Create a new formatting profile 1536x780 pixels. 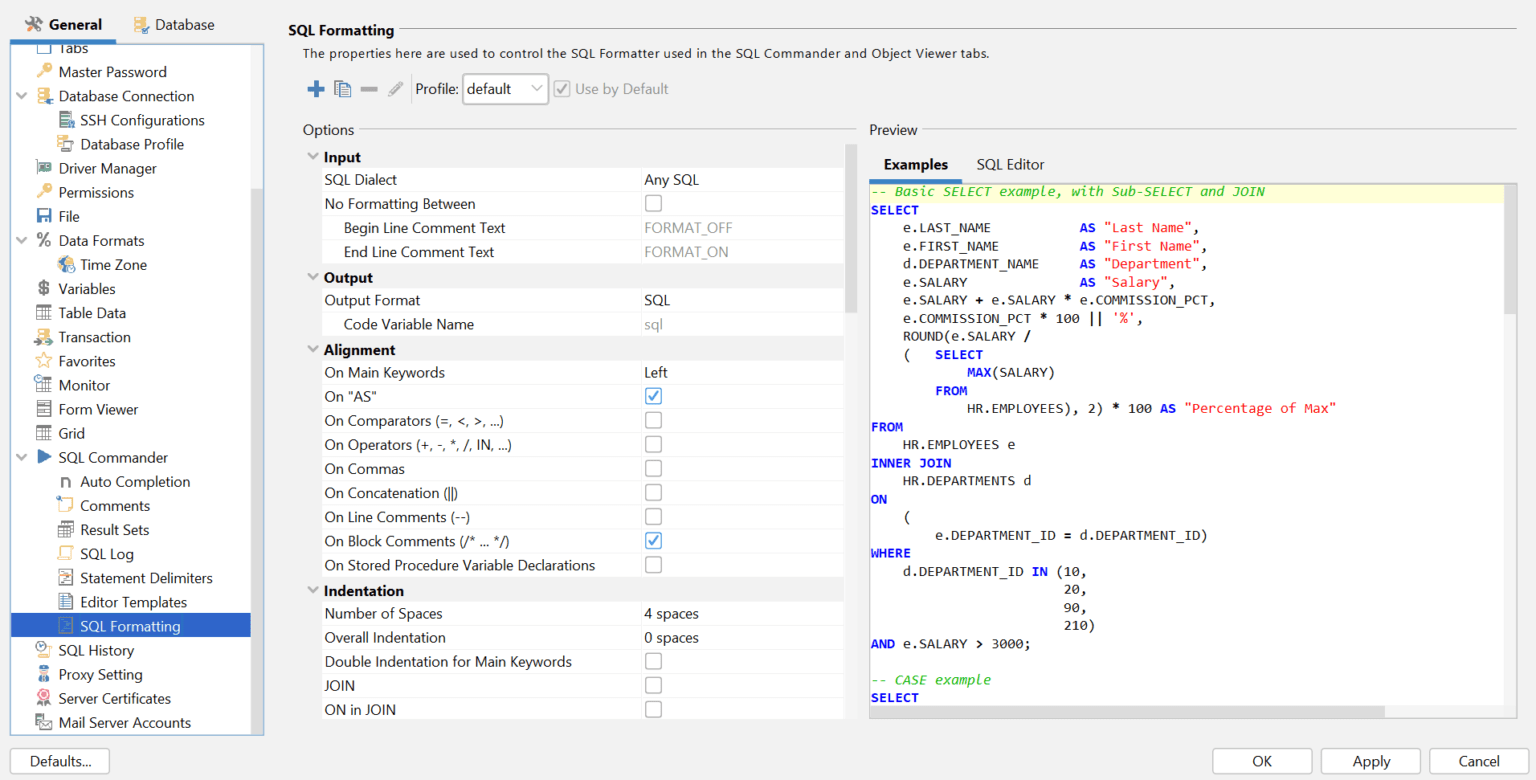(x=316, y=88)
